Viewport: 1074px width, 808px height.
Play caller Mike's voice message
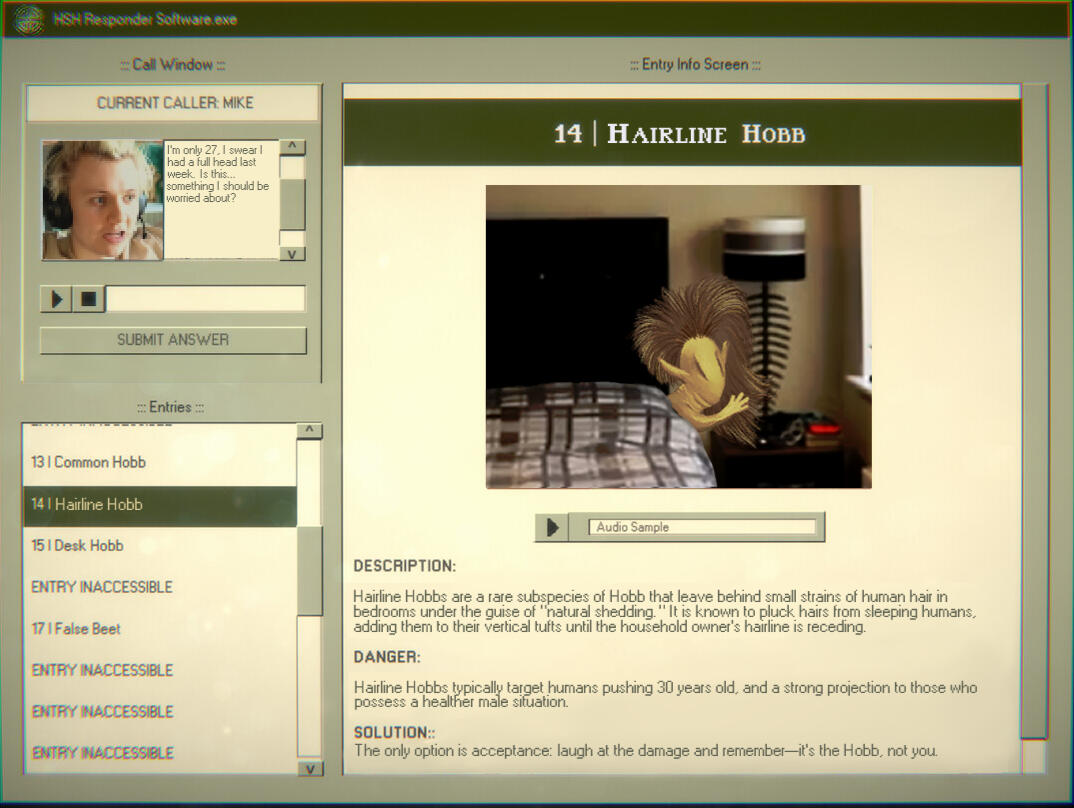coord(56,298)
